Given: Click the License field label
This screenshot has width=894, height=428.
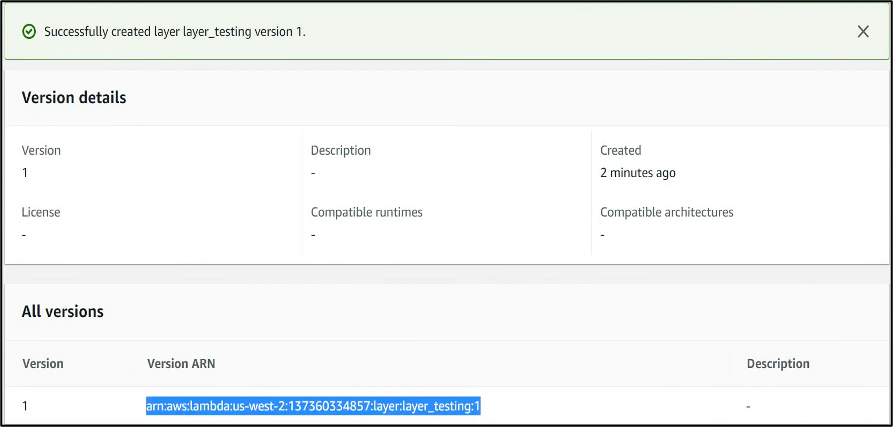Looking at the screenshot, I should tap(41, 212).
